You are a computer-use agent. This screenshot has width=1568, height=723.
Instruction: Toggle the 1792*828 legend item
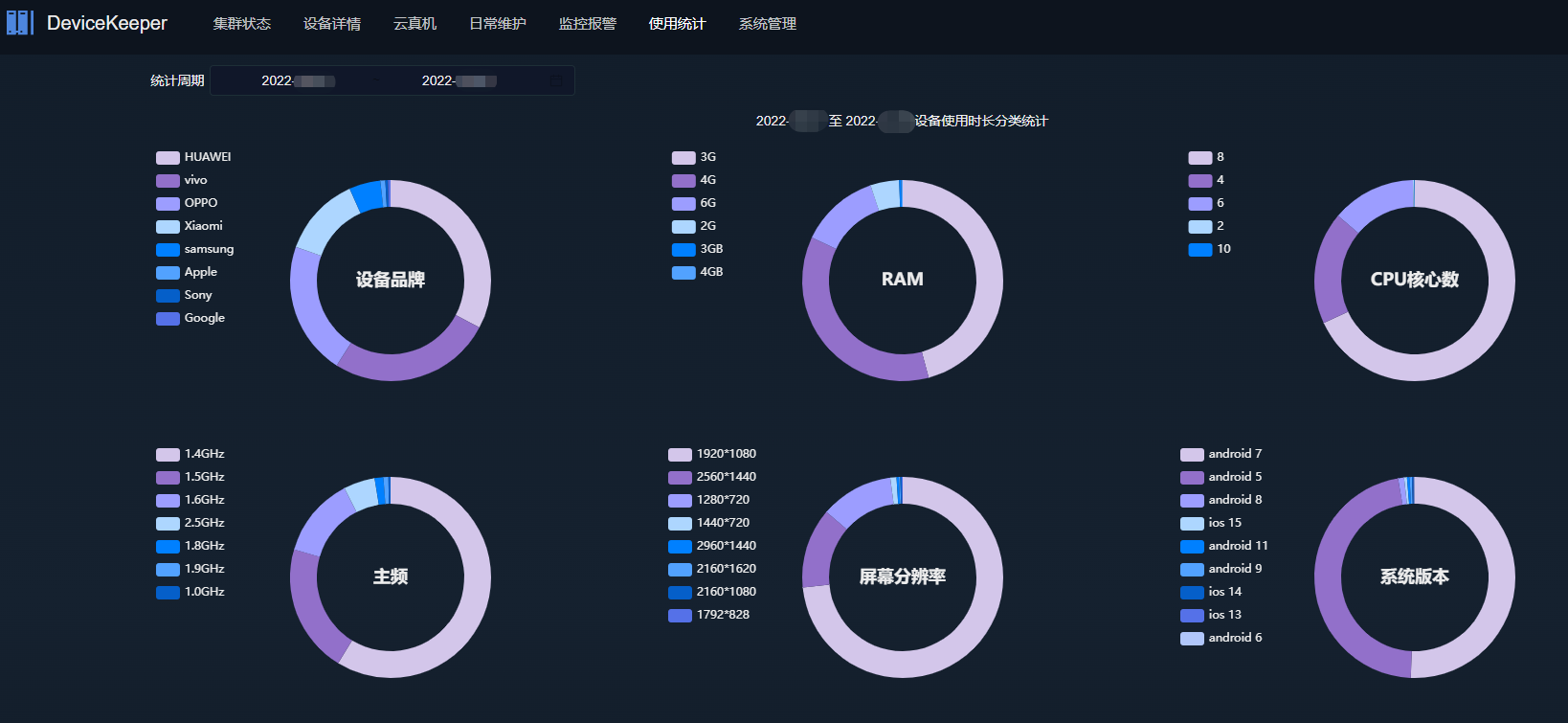tap(709, 615)
